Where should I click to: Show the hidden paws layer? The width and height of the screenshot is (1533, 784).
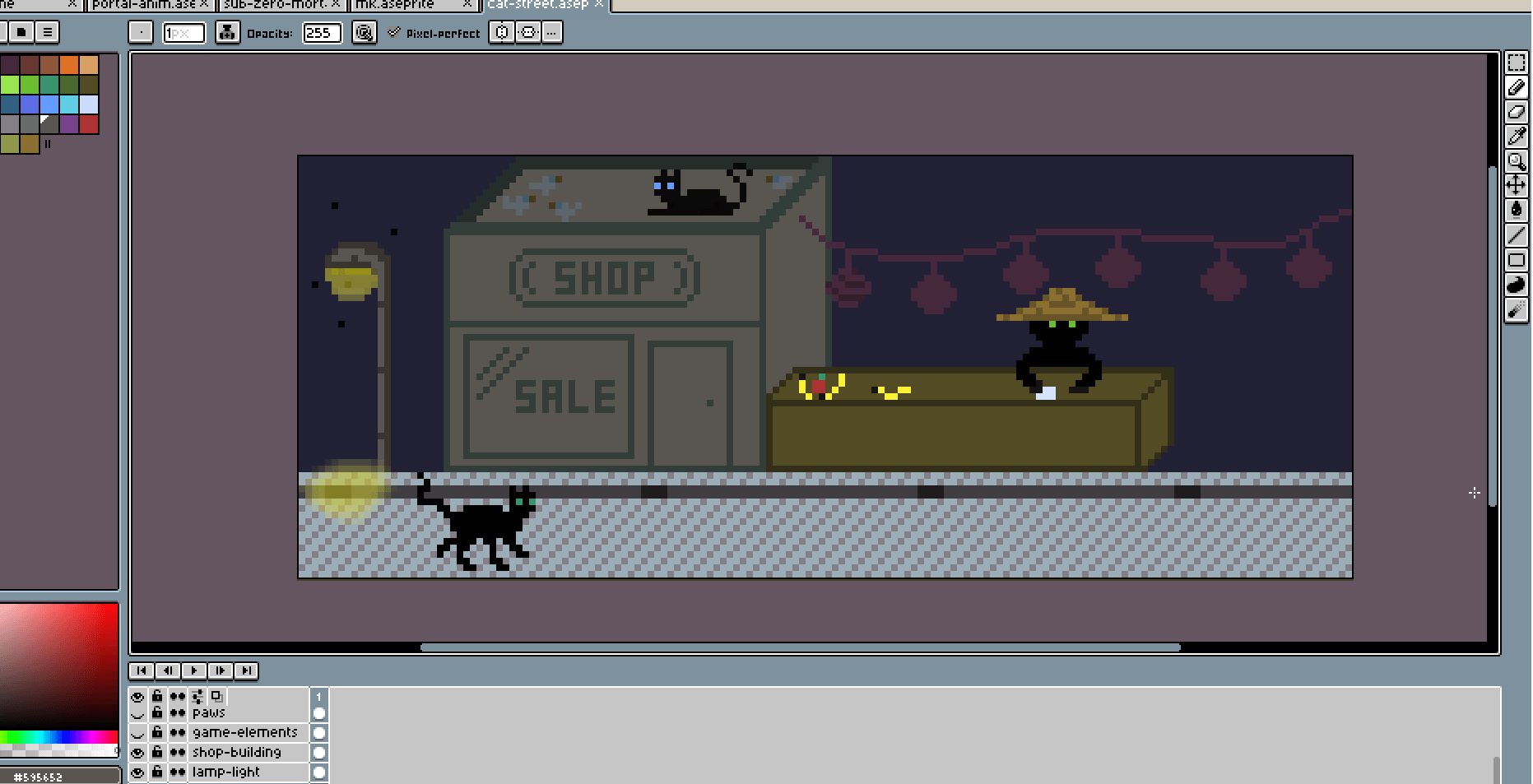click(137, 713)
